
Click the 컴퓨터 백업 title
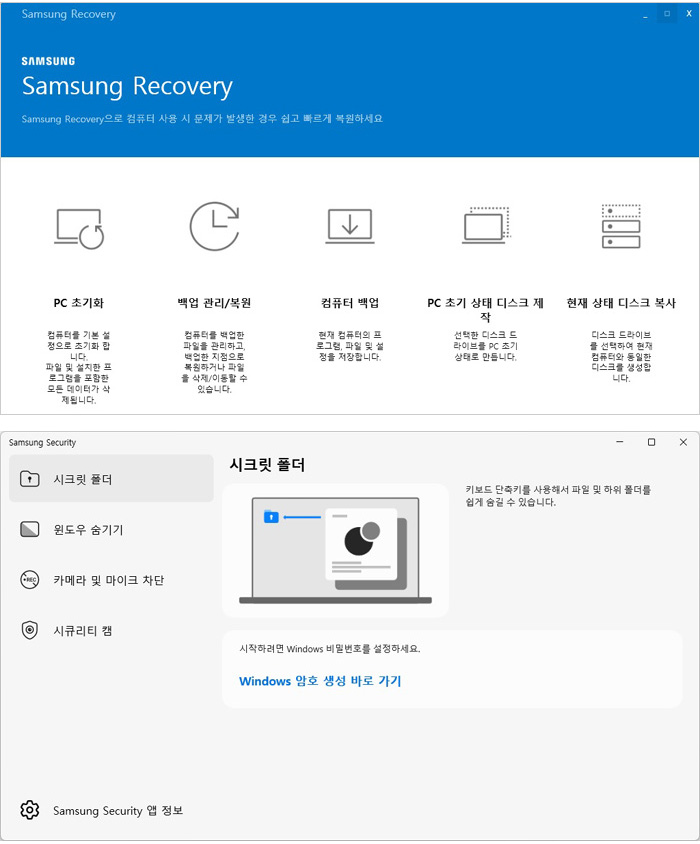pyautogui.click(x=350, y=303)
